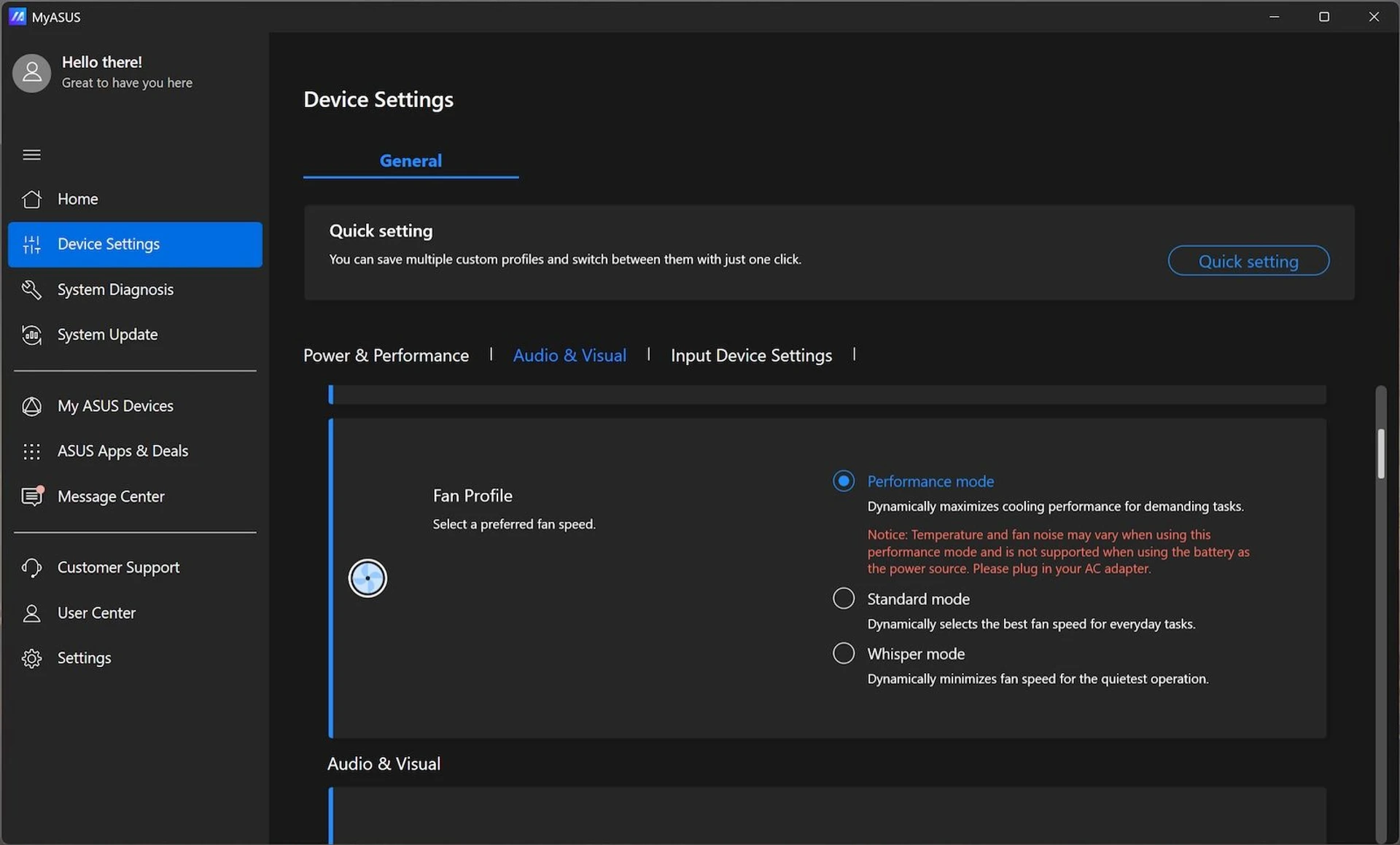This screenshot has width=1400, height=845.
Task: Jump to Input Device Settings section
Action: click(751, 355)
